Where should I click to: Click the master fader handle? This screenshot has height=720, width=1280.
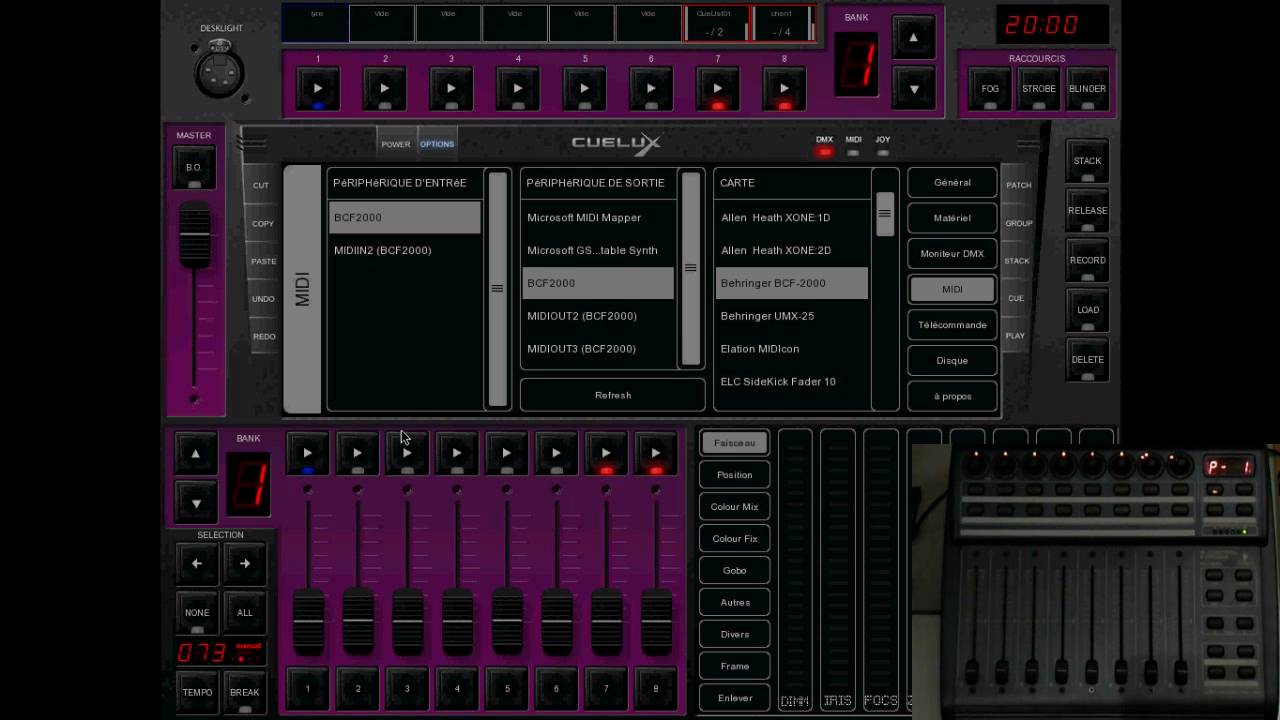pos(194,235)
